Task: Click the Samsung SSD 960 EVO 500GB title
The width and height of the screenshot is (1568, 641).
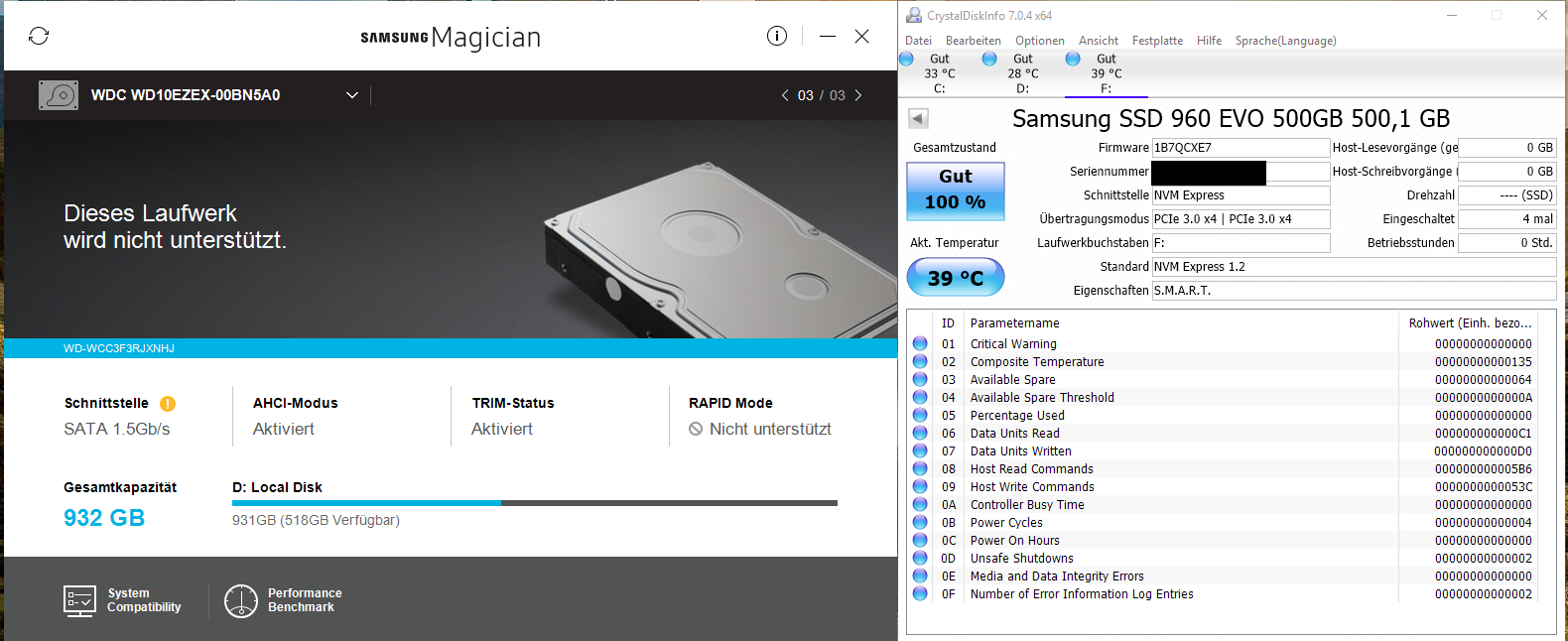Action: (x=1231, y=119)
